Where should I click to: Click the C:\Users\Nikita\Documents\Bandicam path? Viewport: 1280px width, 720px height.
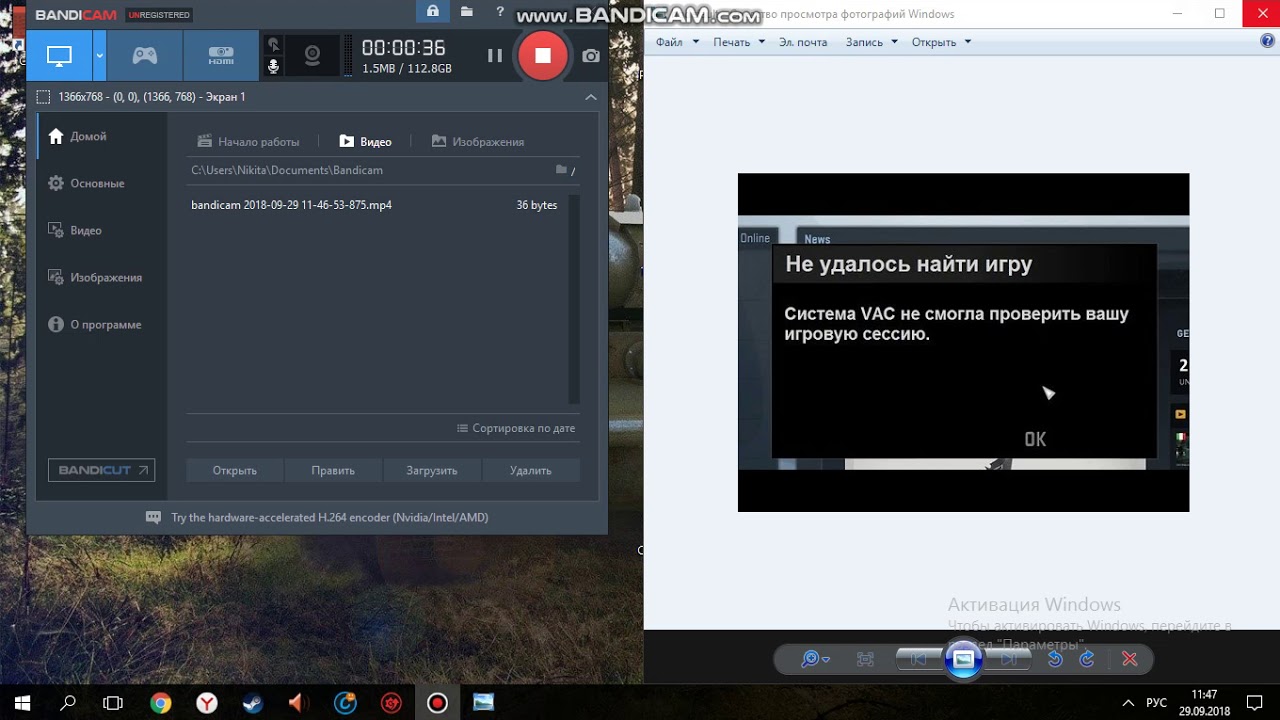[x=287, y=170]
